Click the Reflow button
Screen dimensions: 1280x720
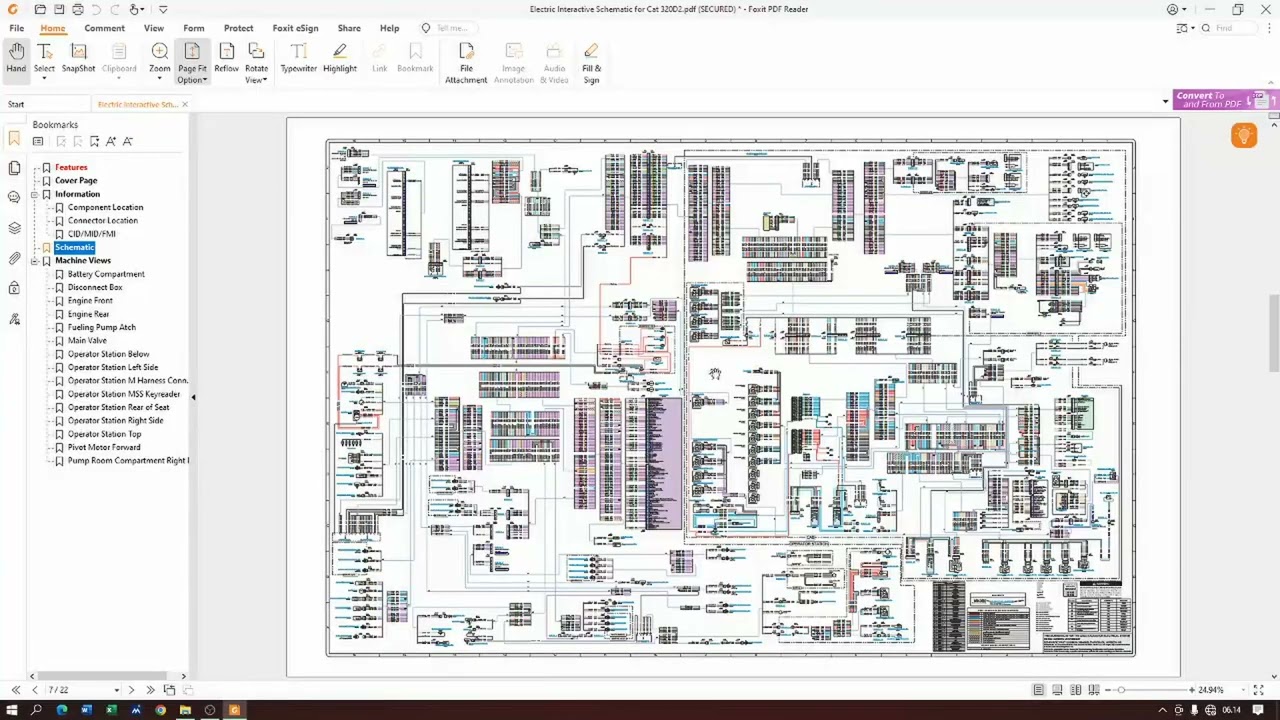(x=226, y=59)
